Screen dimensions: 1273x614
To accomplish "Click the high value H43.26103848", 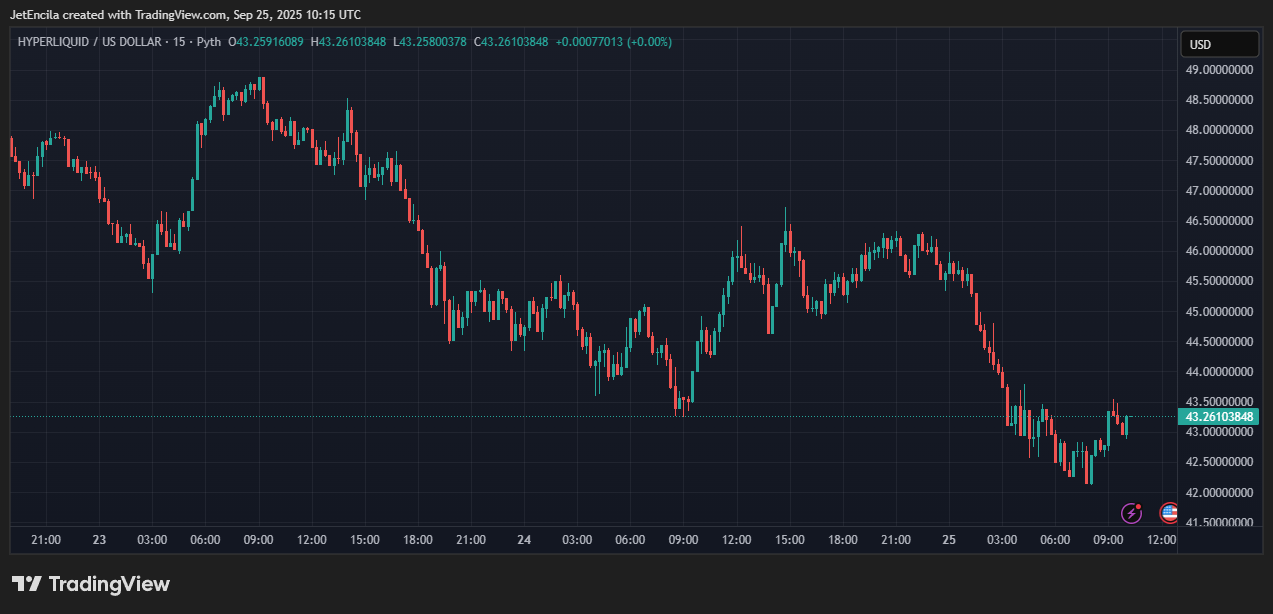I will (348, 42).
